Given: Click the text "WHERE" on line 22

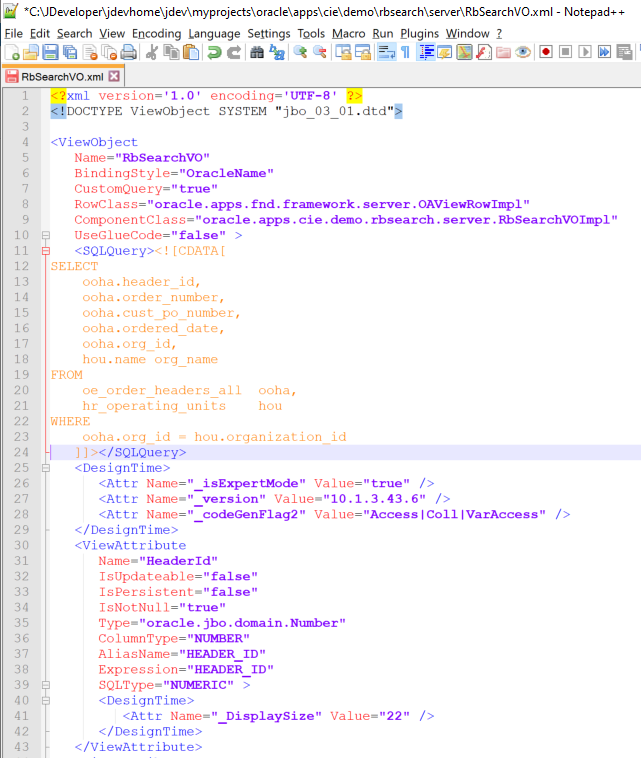Looking at the screenshot, I should coord(71,422).
